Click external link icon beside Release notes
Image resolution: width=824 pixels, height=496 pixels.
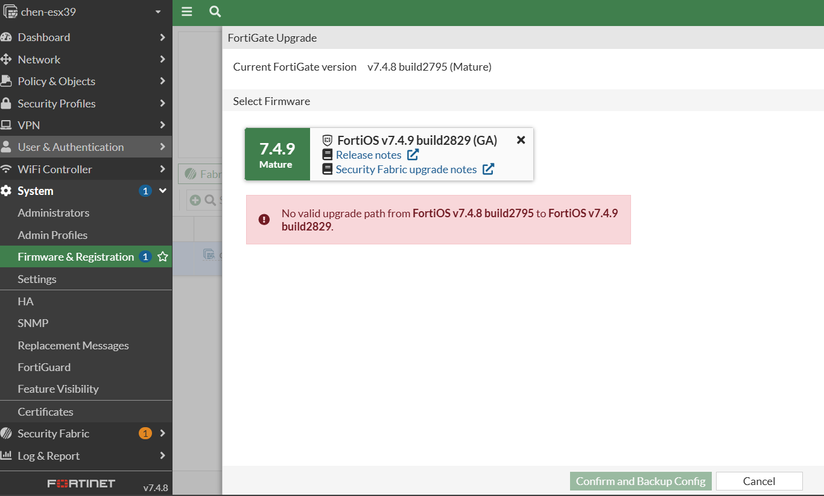click(x=413, y=154)
